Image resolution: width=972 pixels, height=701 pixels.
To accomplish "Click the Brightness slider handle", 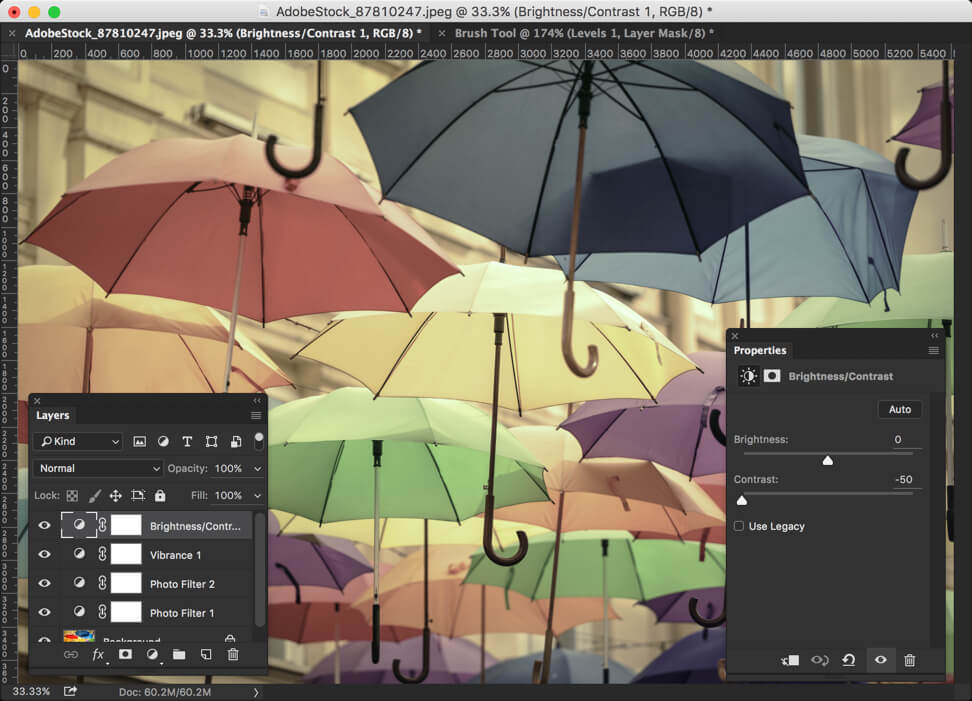I will pos(828,461).
